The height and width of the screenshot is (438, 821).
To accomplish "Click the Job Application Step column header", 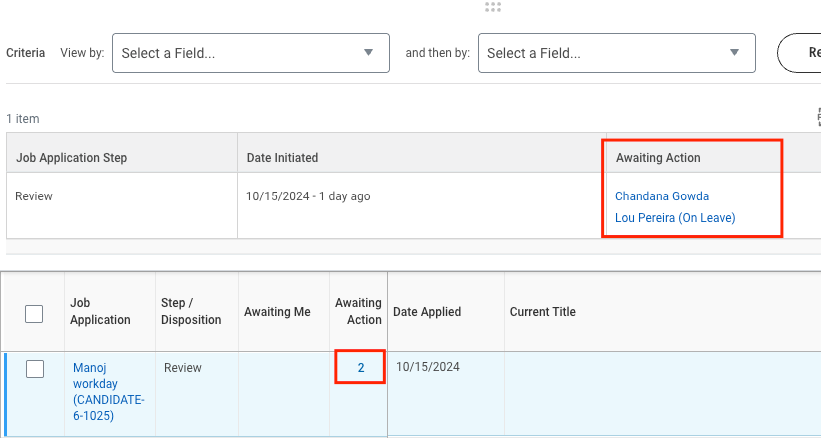I will click(x=72, y=158).
